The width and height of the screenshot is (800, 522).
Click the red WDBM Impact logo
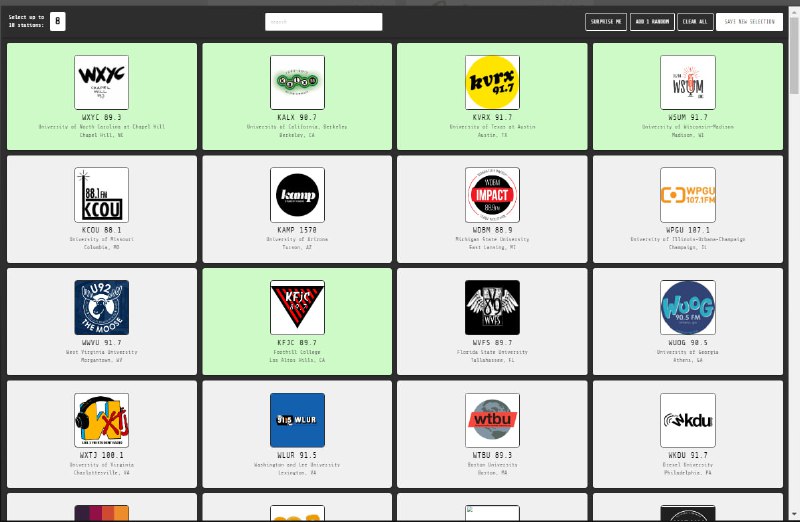(x=492, y=194)
